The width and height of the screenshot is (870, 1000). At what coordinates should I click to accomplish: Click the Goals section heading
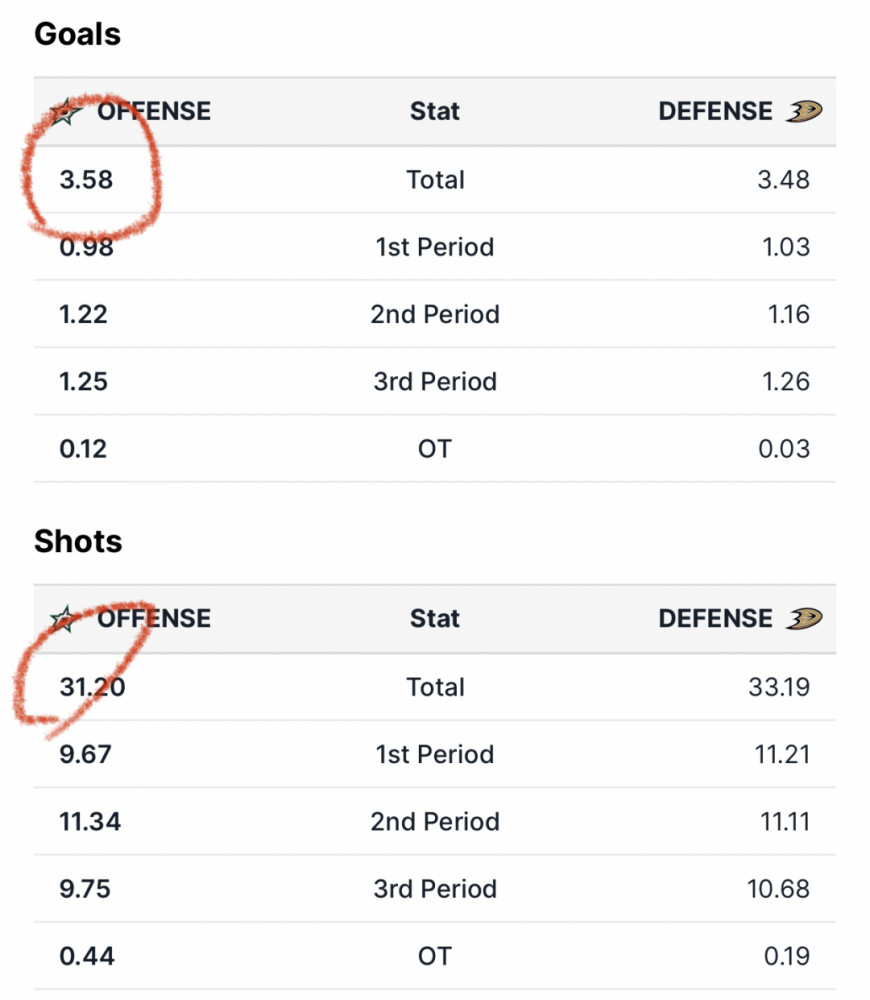77,34
